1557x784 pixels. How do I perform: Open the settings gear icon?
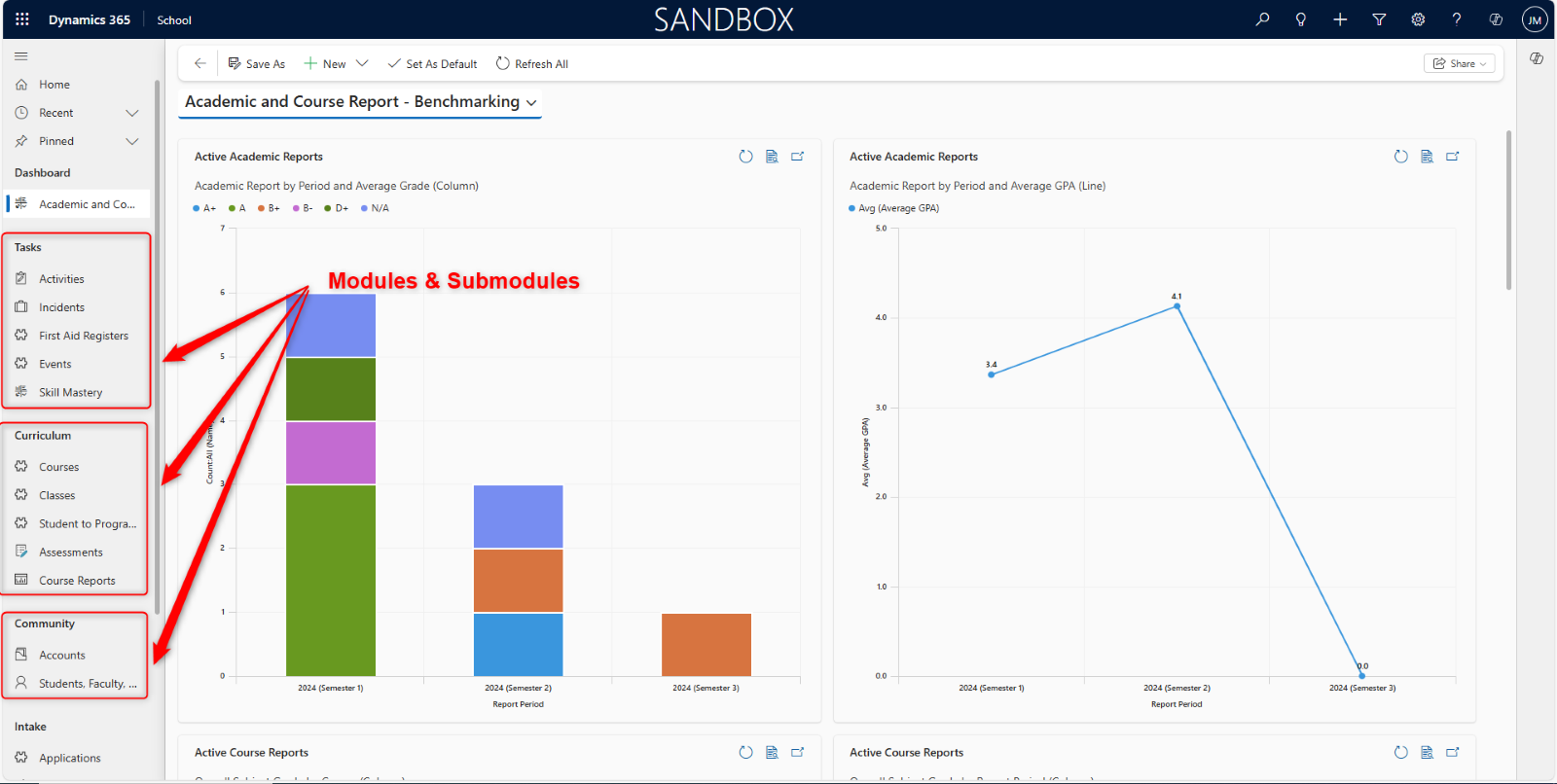coord(1418,19)
